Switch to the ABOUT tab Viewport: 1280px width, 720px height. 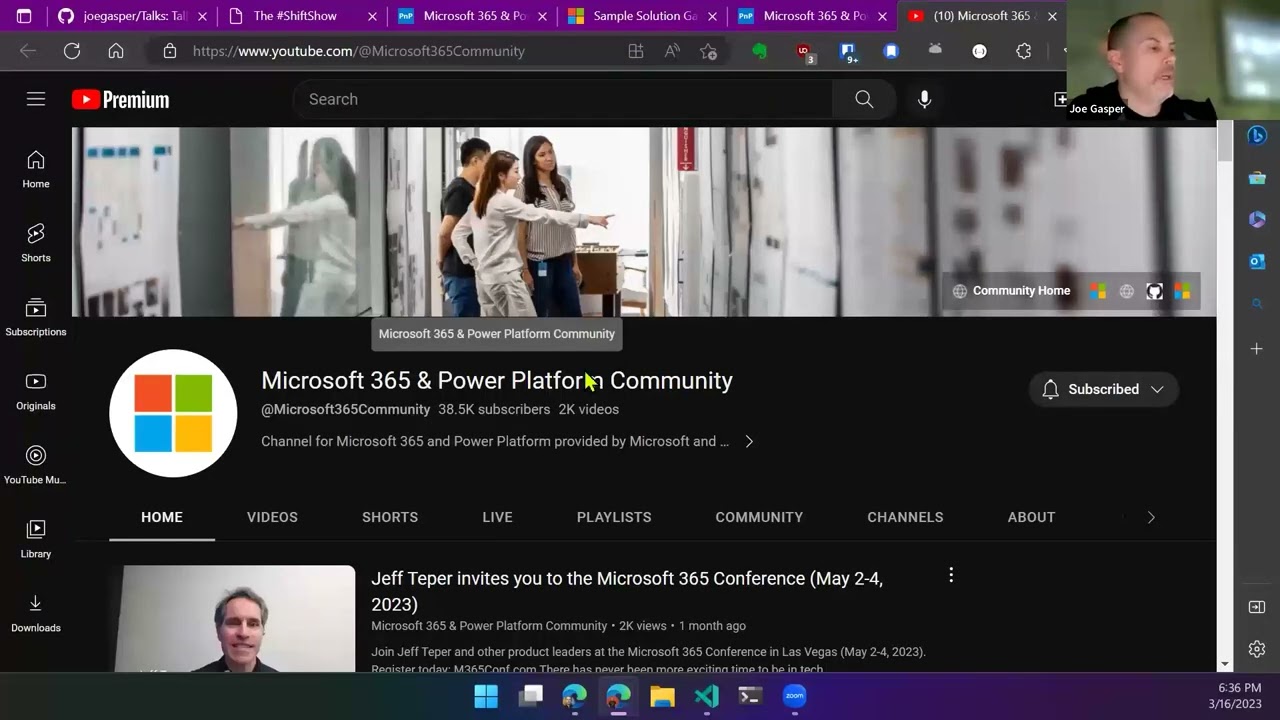click(x=1031, y=517)
